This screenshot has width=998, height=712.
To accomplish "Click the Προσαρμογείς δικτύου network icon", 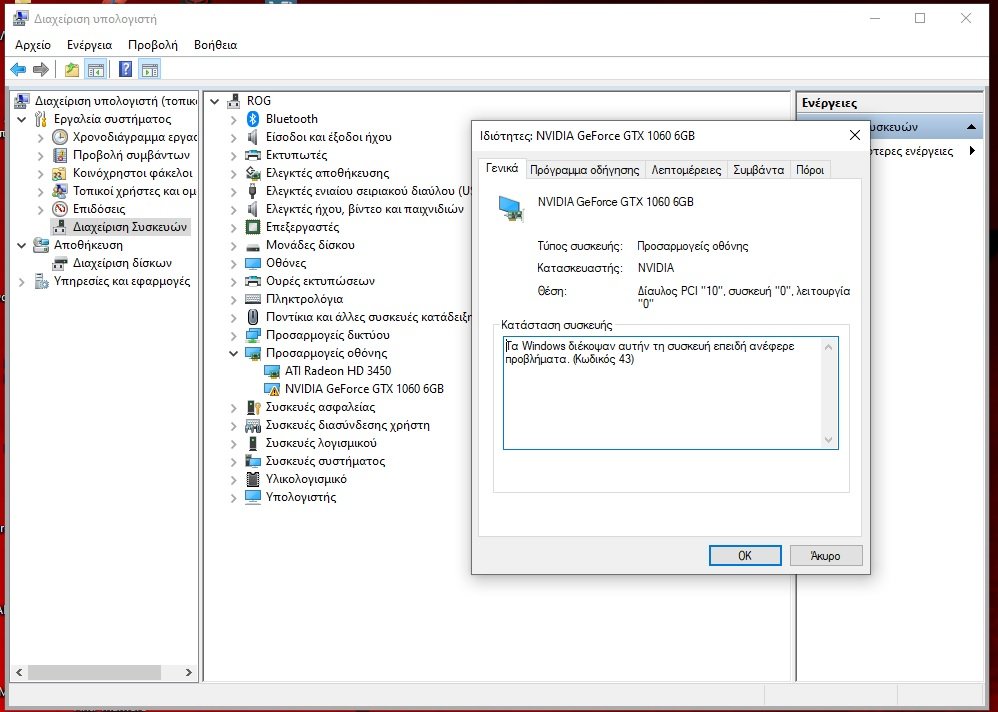I will click(x=253, y=335).
